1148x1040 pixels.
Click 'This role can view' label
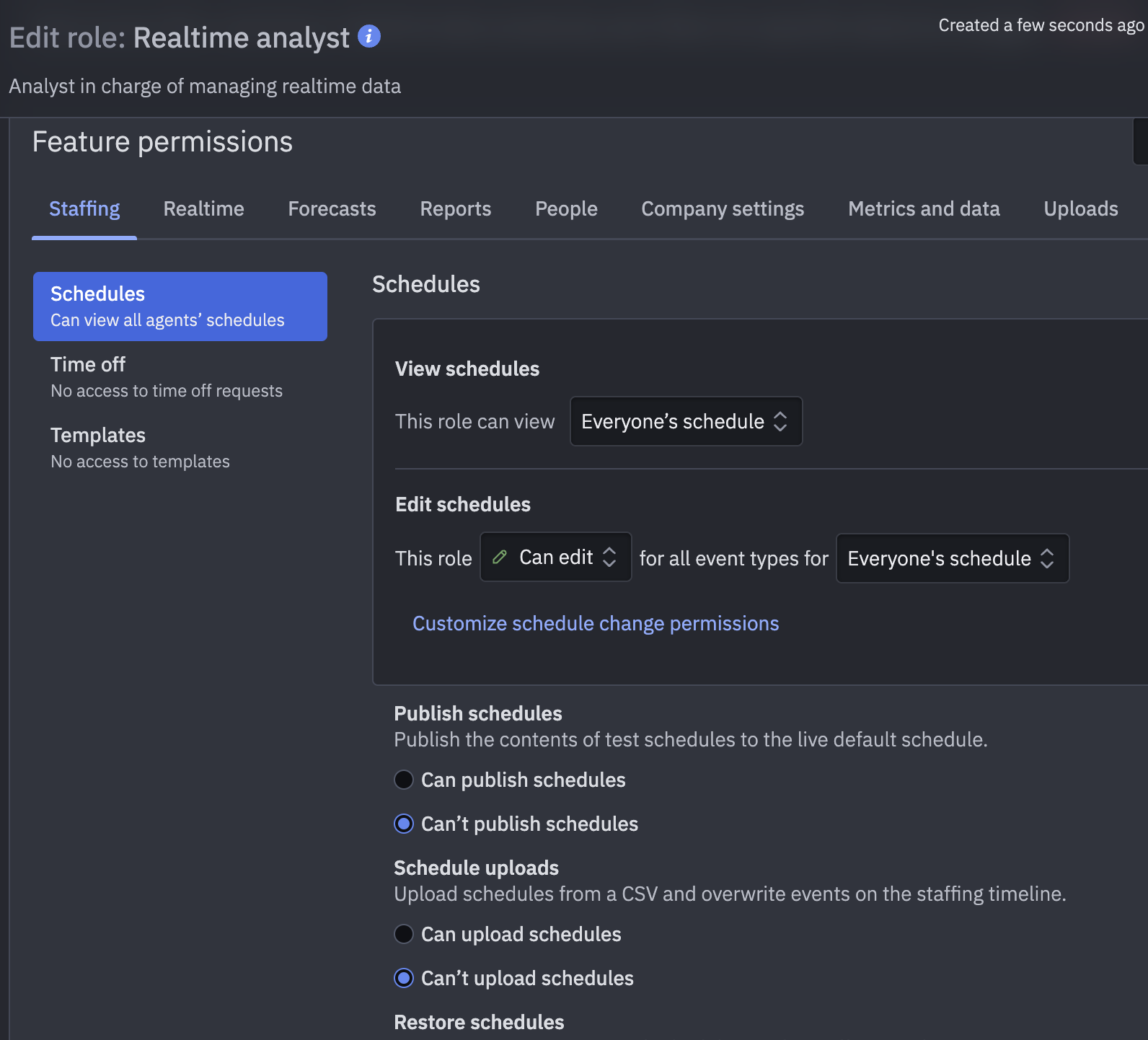(475, 421)
